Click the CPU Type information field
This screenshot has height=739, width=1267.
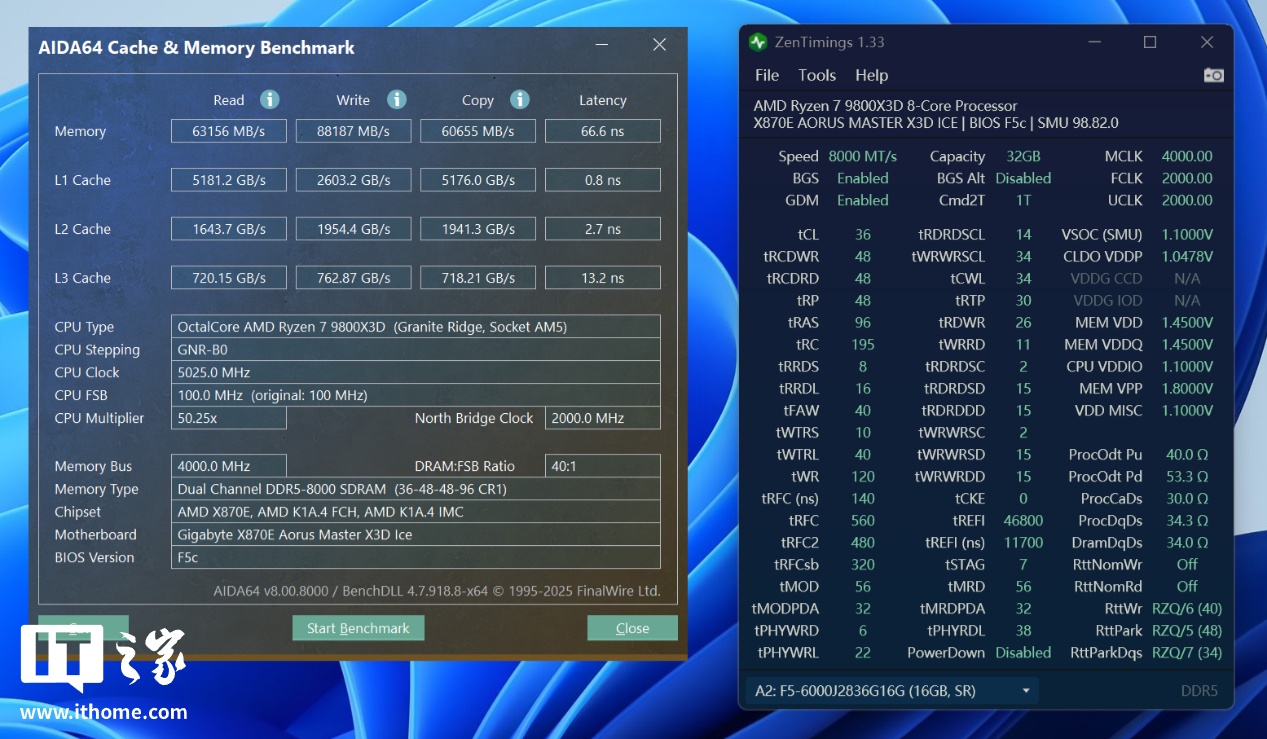[x=415, y=327]
